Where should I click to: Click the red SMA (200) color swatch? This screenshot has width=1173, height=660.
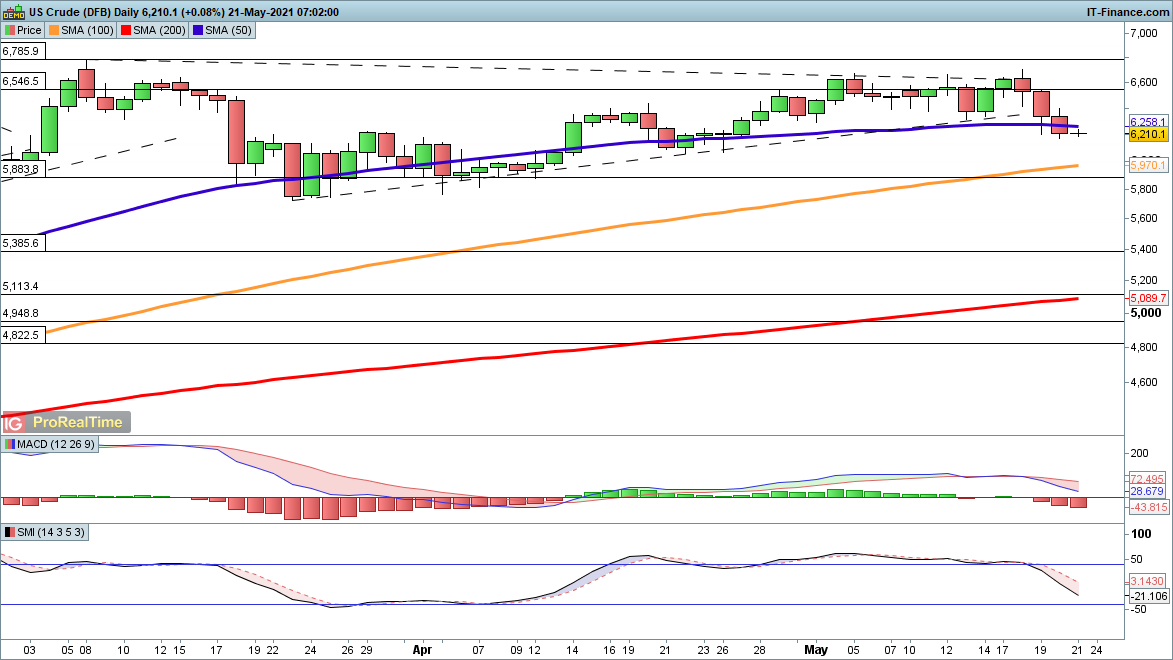coord(126,30)
